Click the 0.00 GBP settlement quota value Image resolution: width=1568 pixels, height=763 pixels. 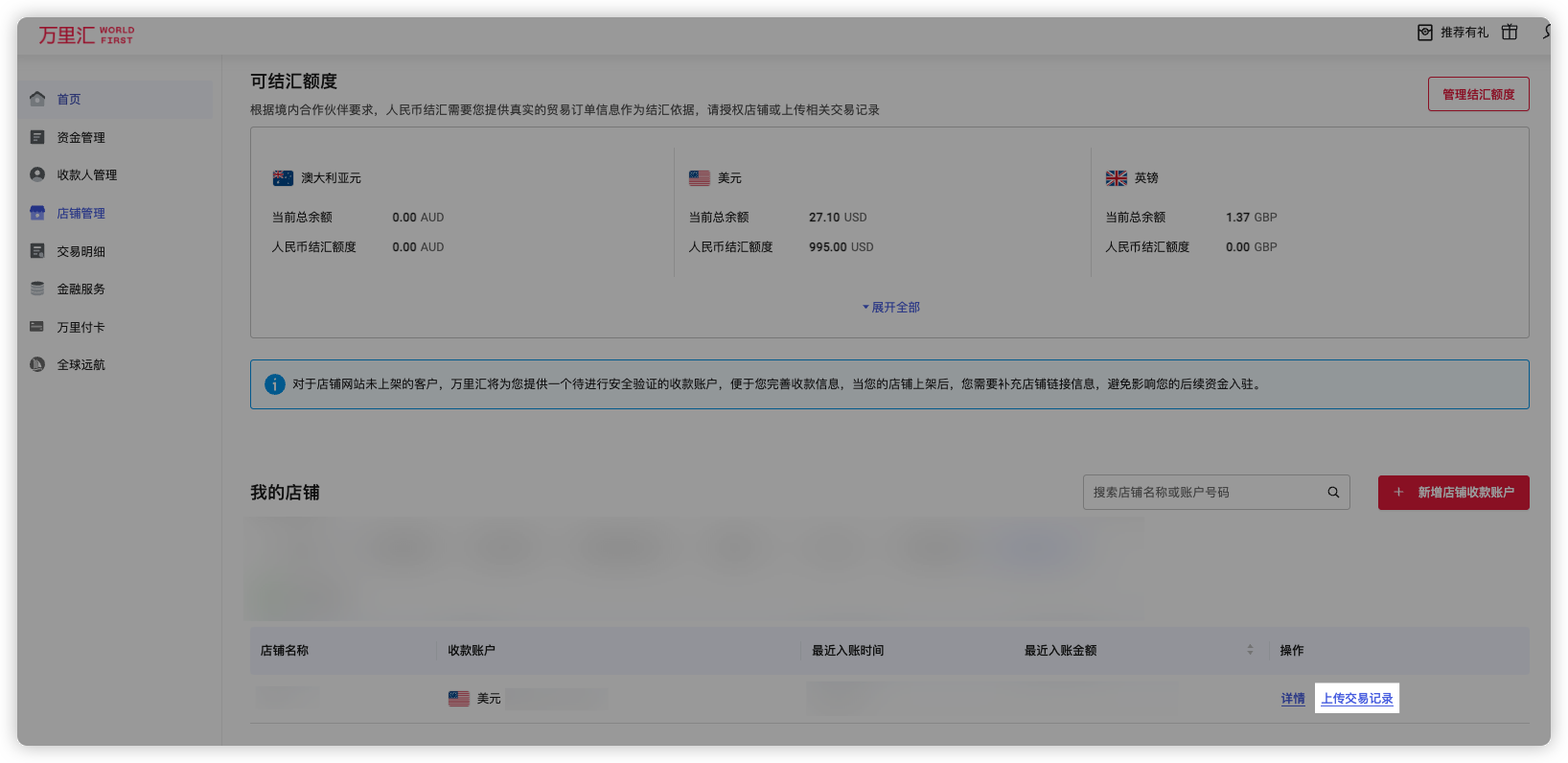pos(1252,247)
